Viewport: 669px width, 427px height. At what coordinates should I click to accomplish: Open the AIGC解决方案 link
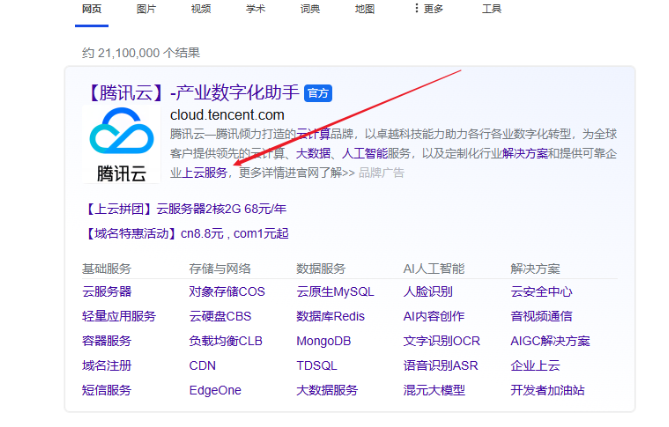(x=550, y=341)
